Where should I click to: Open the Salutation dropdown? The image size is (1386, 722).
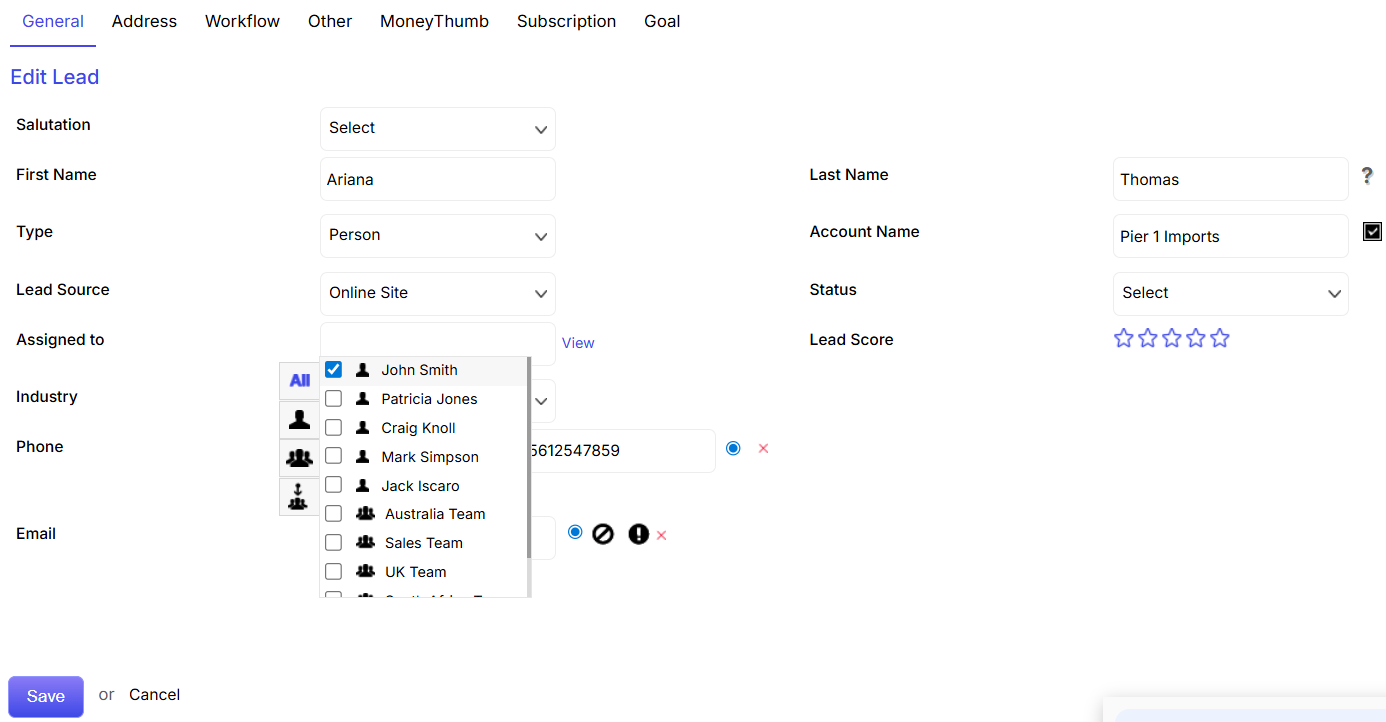[438, 129]
